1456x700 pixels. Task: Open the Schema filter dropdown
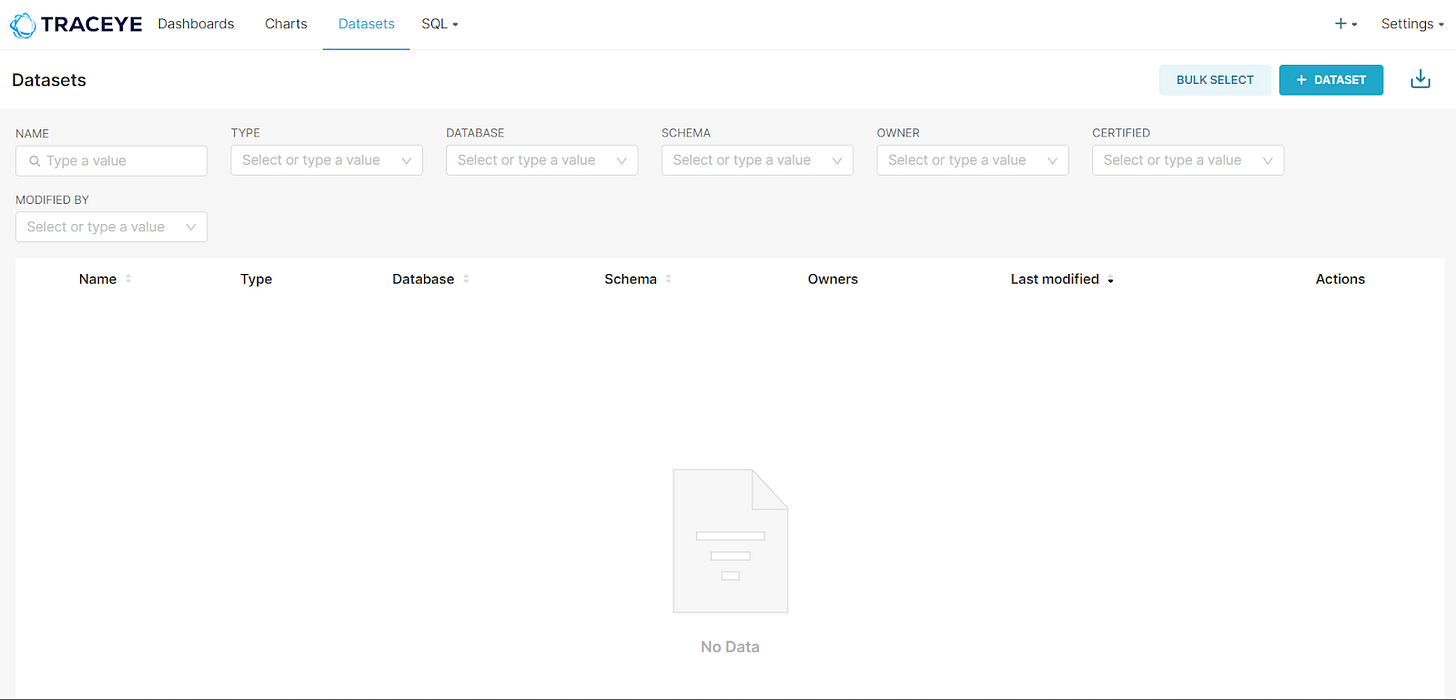click(x=757, y=160)
